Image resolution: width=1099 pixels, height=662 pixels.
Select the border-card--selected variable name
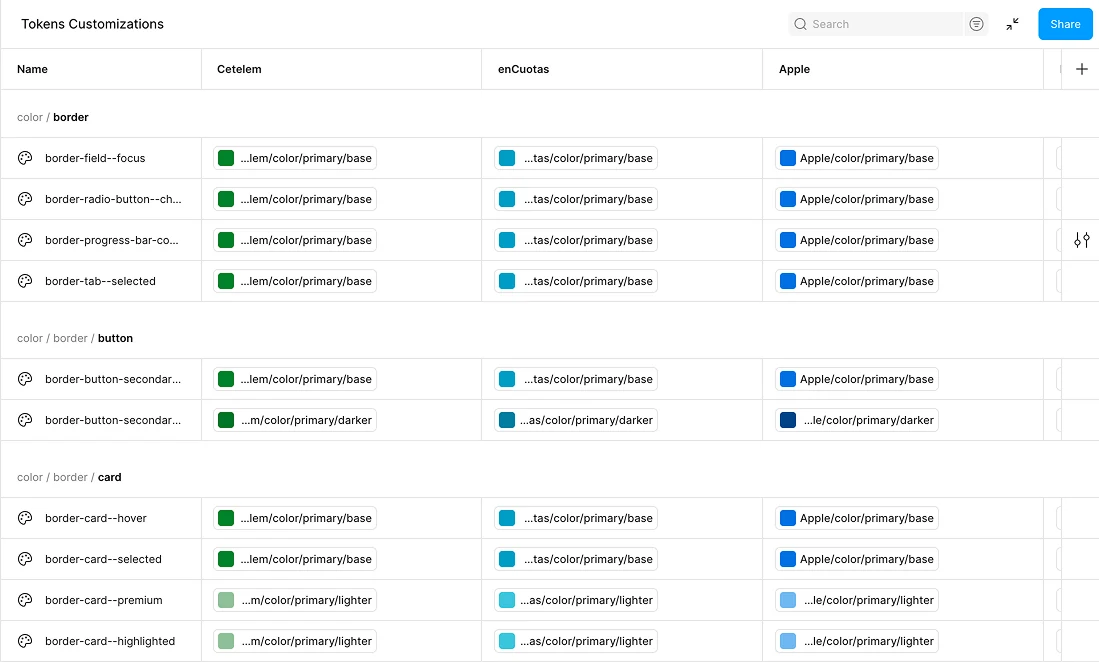[x=103, y=559]
